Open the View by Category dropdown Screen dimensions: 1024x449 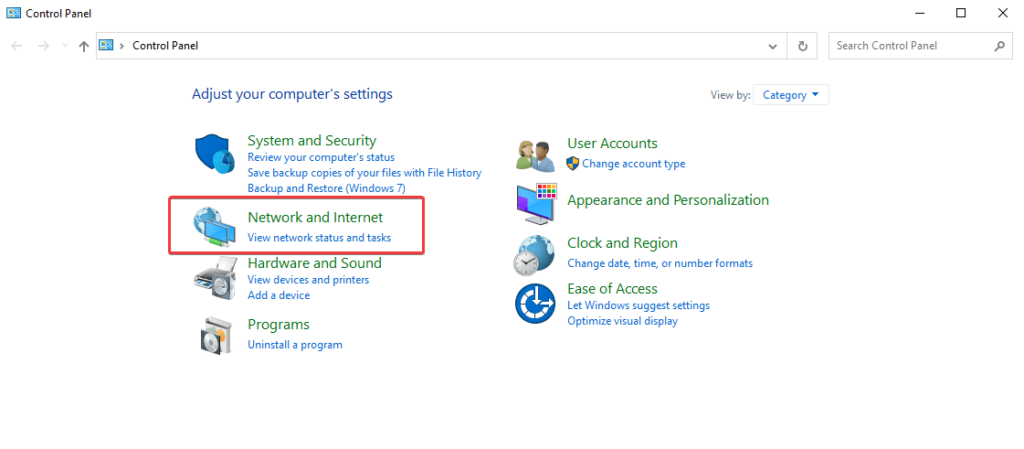tap(791, 95)
